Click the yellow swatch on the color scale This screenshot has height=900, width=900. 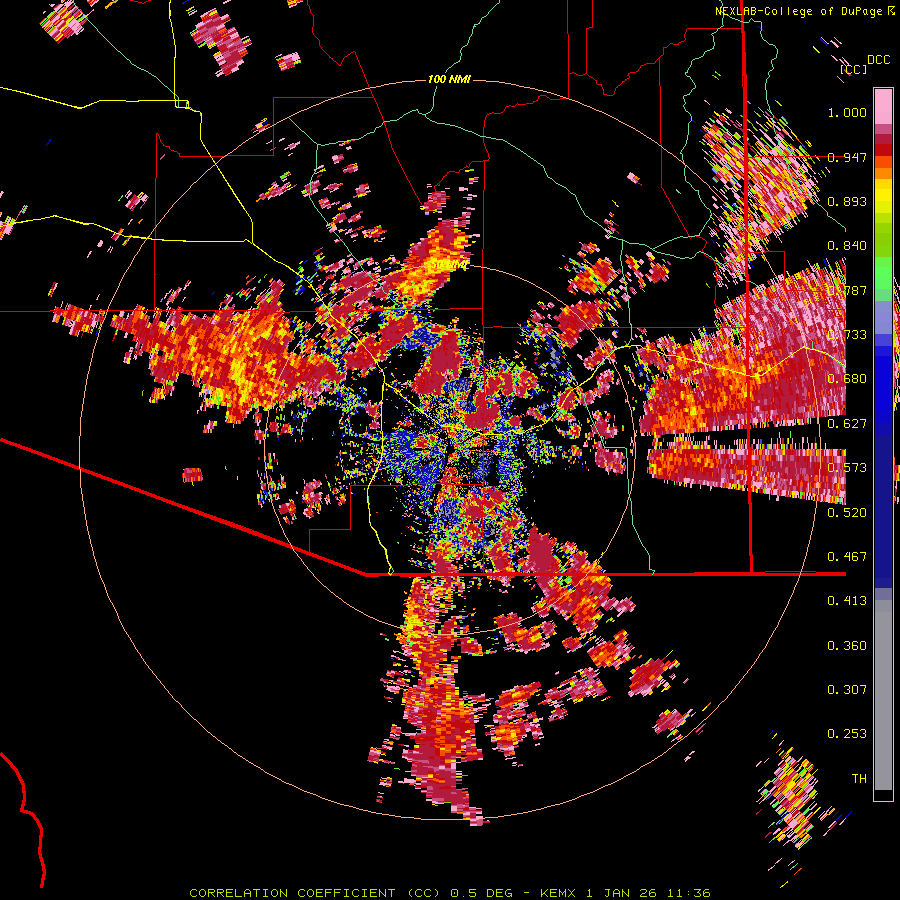click(x=883, y=197)
